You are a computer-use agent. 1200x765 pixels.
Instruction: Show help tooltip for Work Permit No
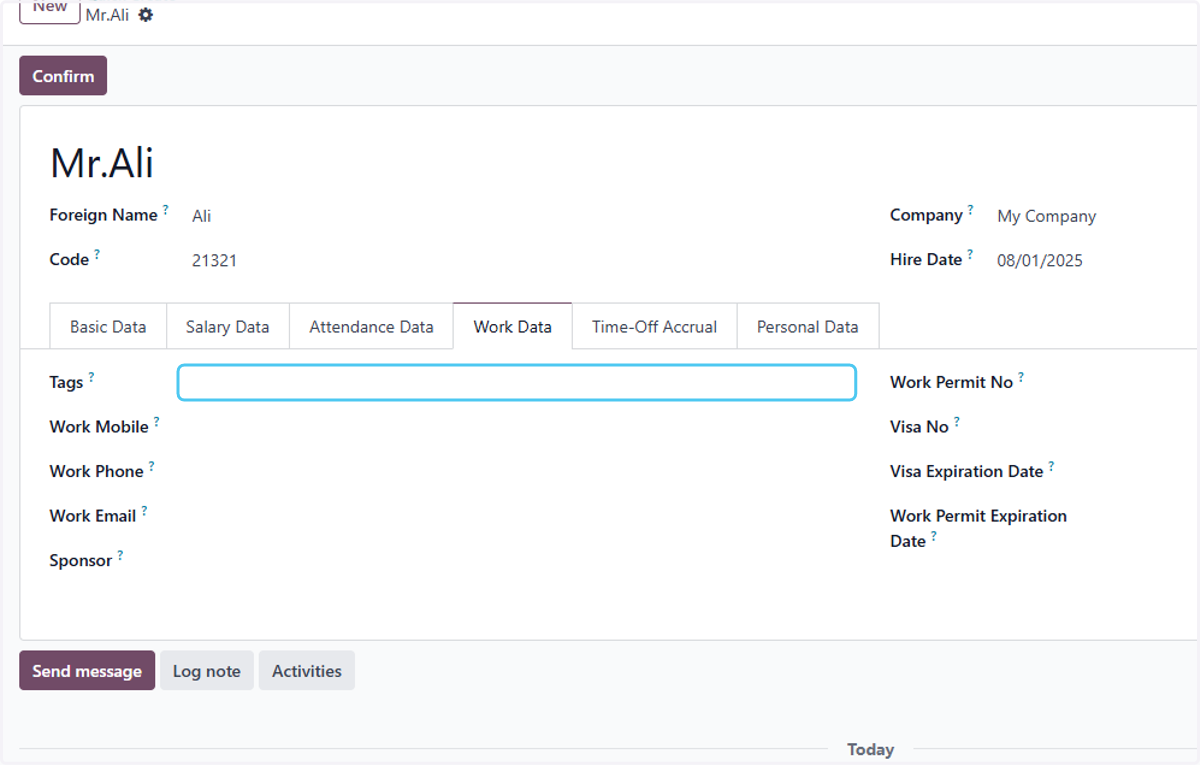click(x=1021, y=377)
